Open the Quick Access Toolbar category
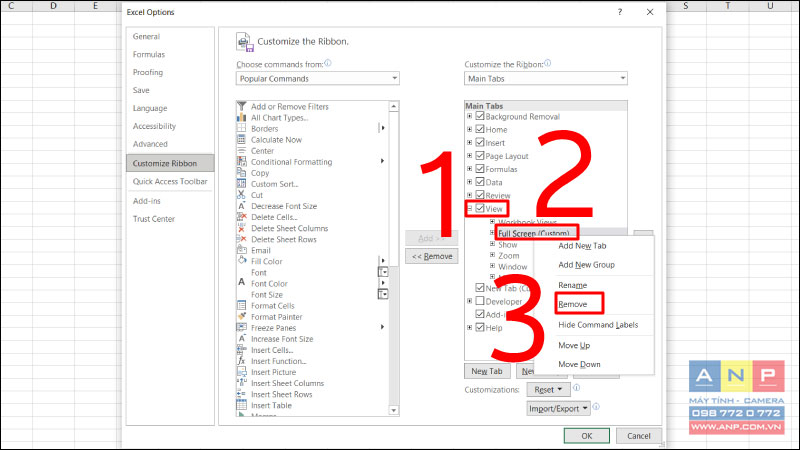 tap(170, 181)
